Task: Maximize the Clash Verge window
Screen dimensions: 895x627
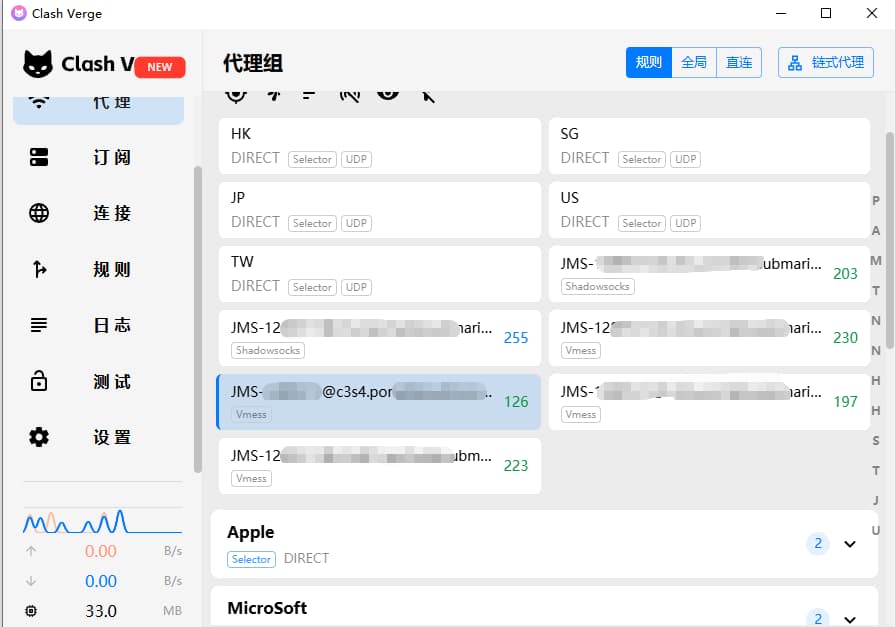Action: (826, 13)
